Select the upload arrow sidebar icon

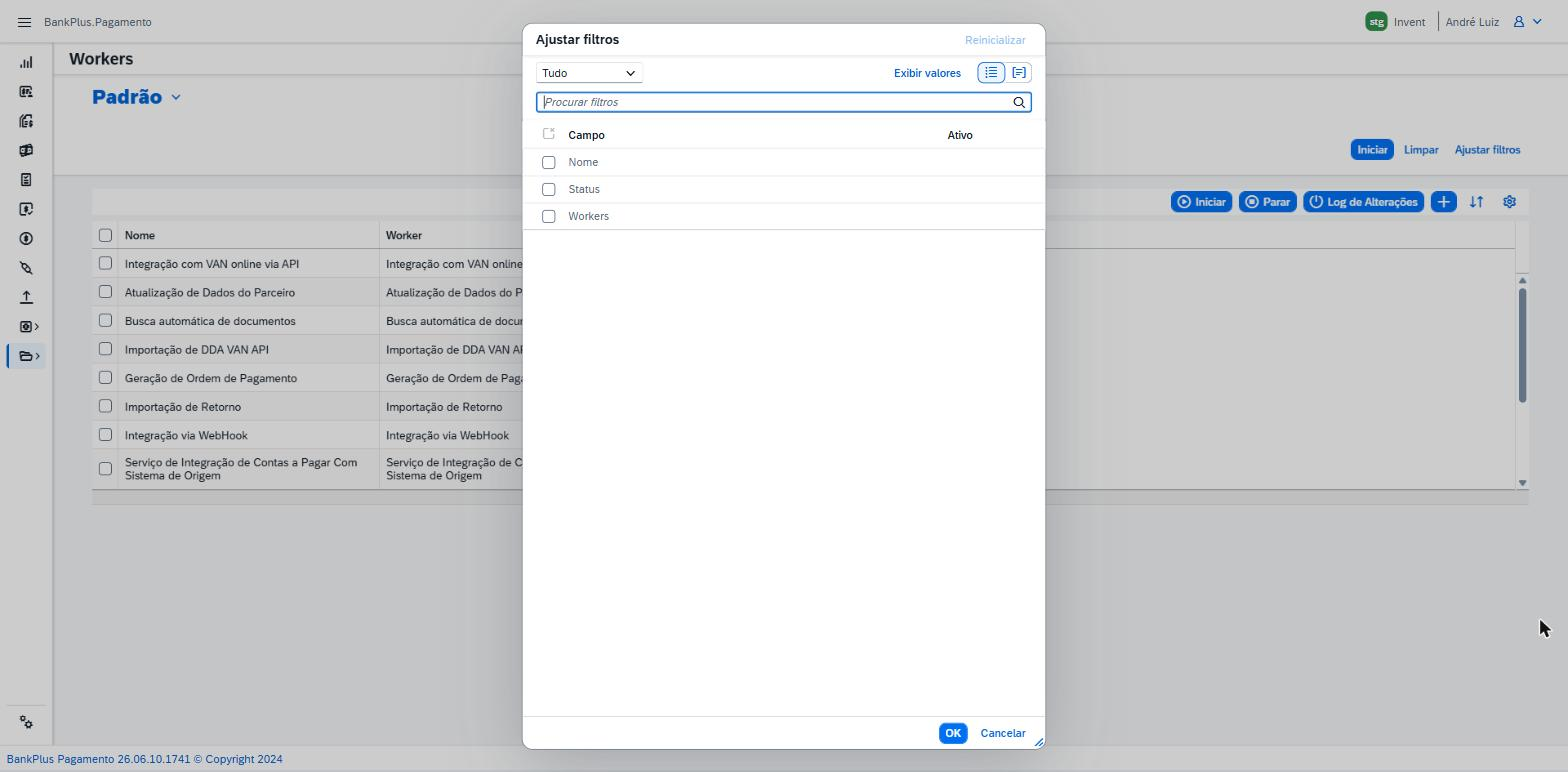(26, 297)
